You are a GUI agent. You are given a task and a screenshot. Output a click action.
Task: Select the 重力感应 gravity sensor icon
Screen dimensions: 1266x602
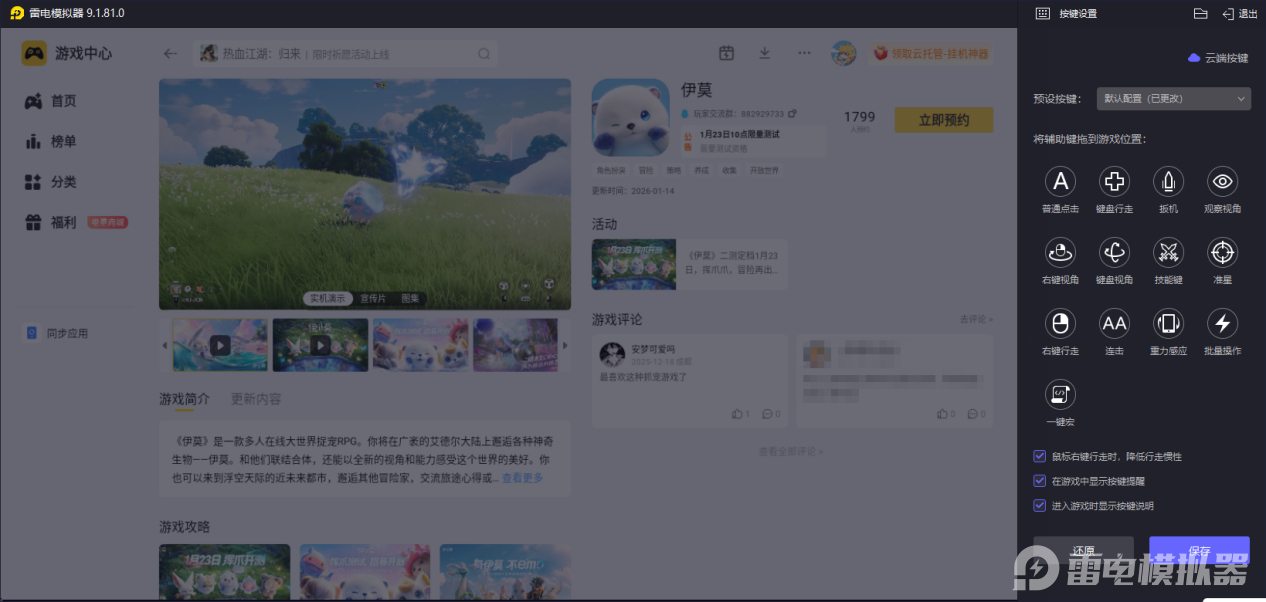pos(1168,323)
